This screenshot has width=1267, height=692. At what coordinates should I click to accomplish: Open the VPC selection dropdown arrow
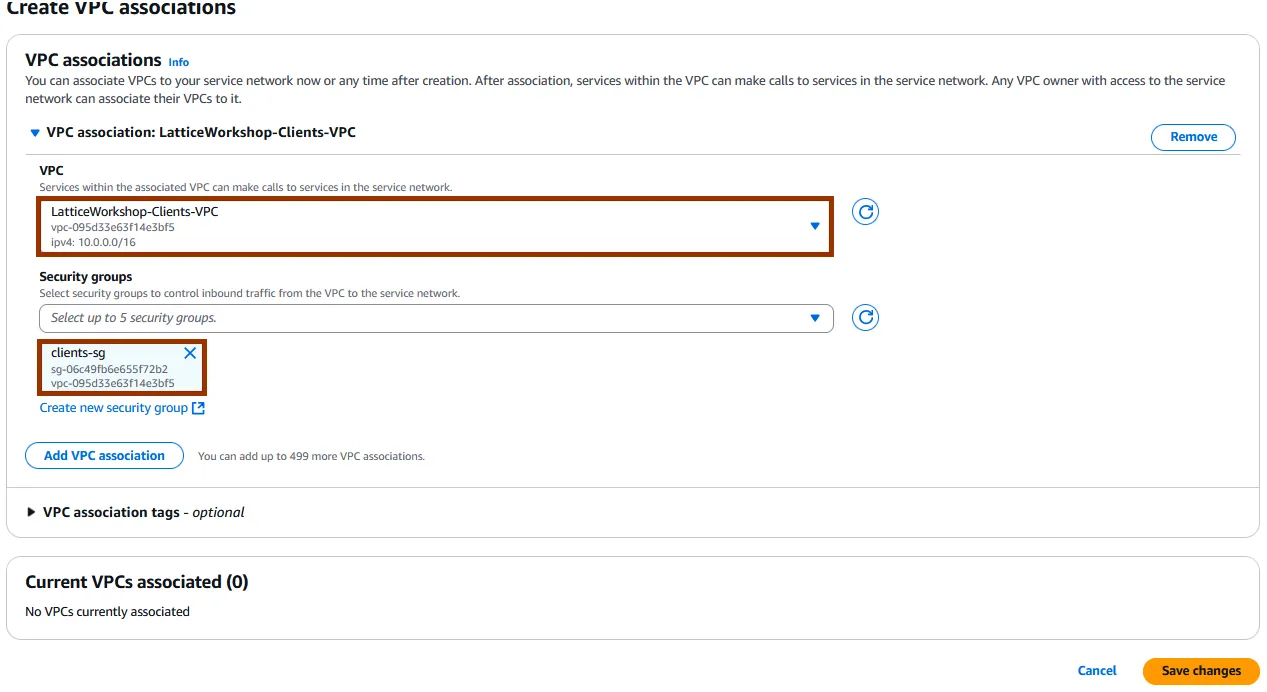tap(814, 226)
